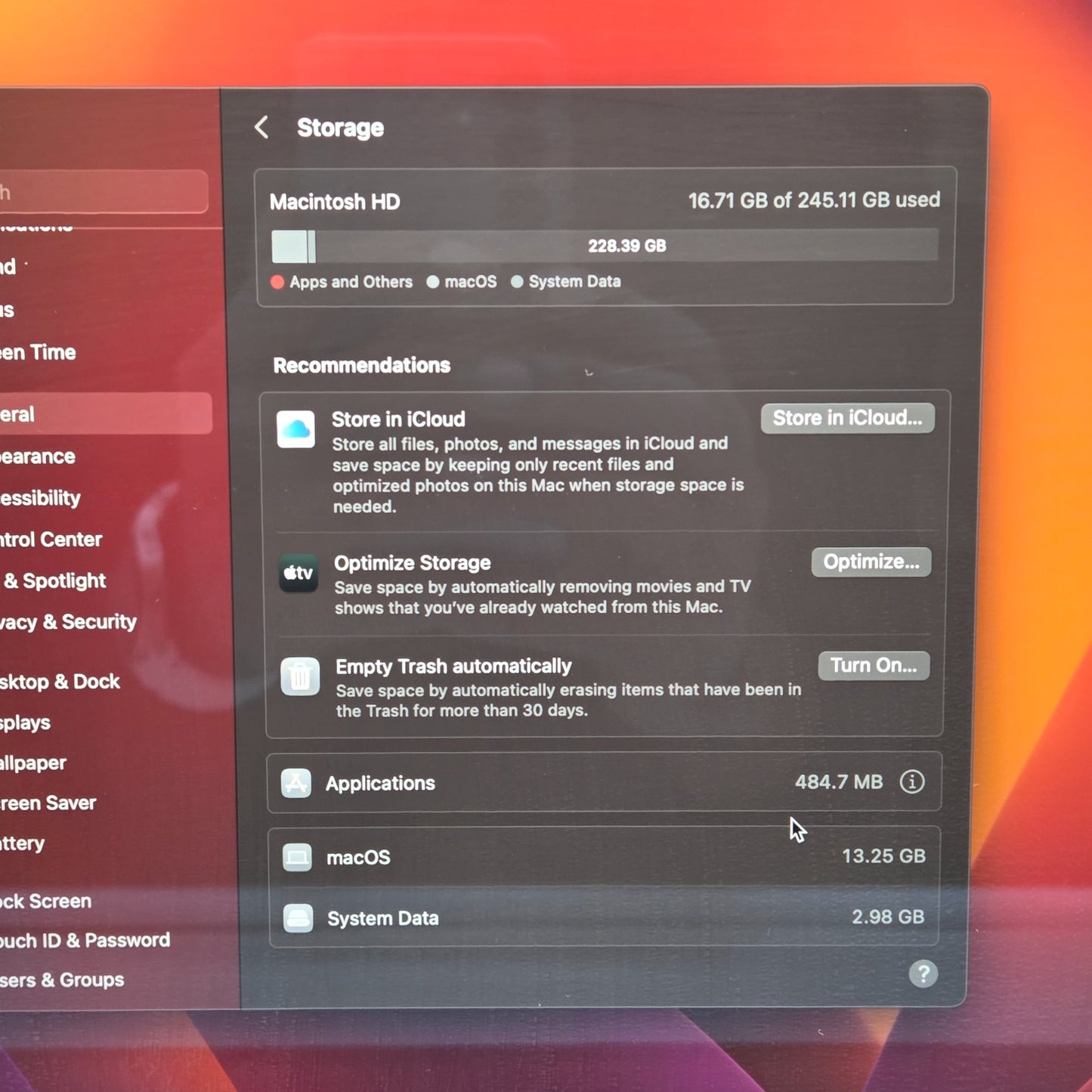Click the back chevron next to Storage
This screenshot has width=1092, height=1092.
coord(262,128)
